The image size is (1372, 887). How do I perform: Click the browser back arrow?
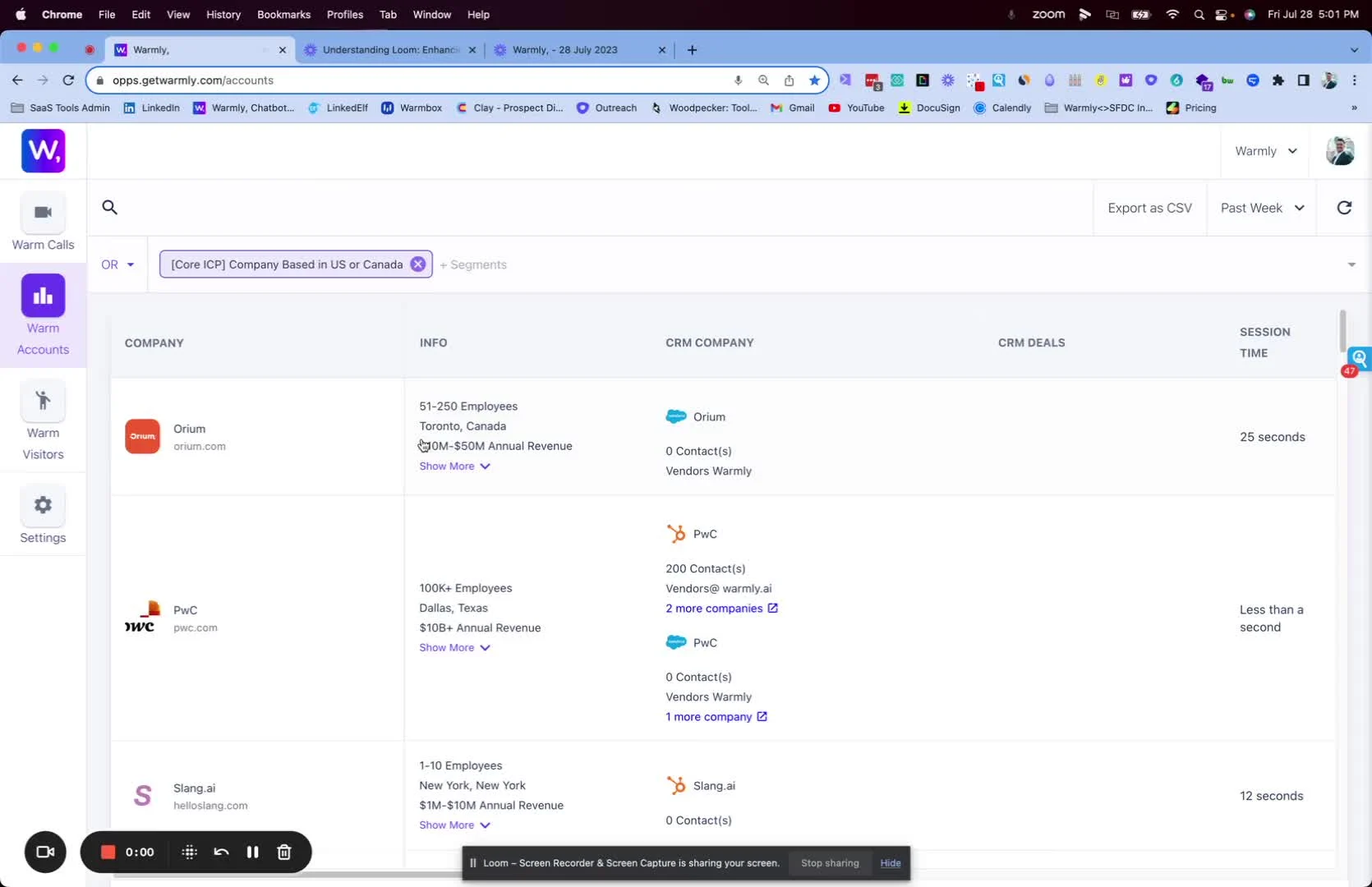tap(17, 80)
